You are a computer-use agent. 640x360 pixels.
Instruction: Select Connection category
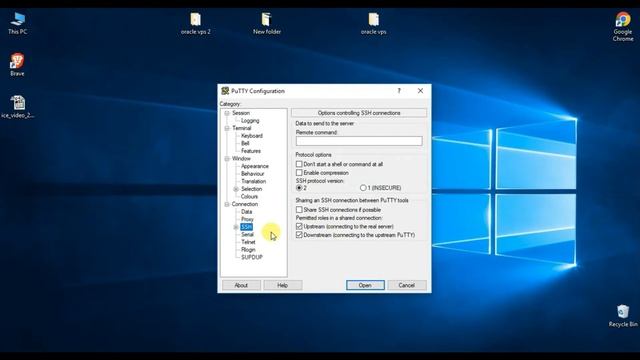(244, 204)
